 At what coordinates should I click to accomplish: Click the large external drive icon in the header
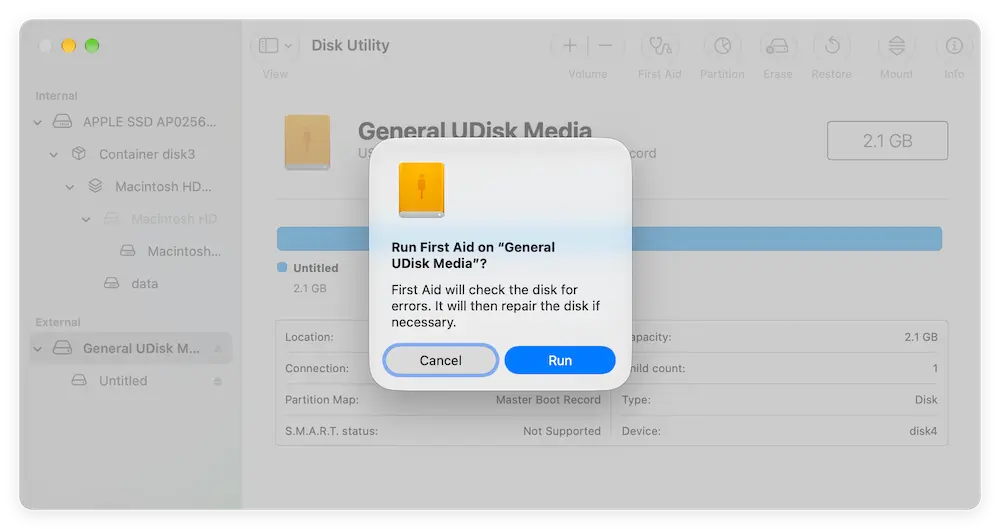307,142
